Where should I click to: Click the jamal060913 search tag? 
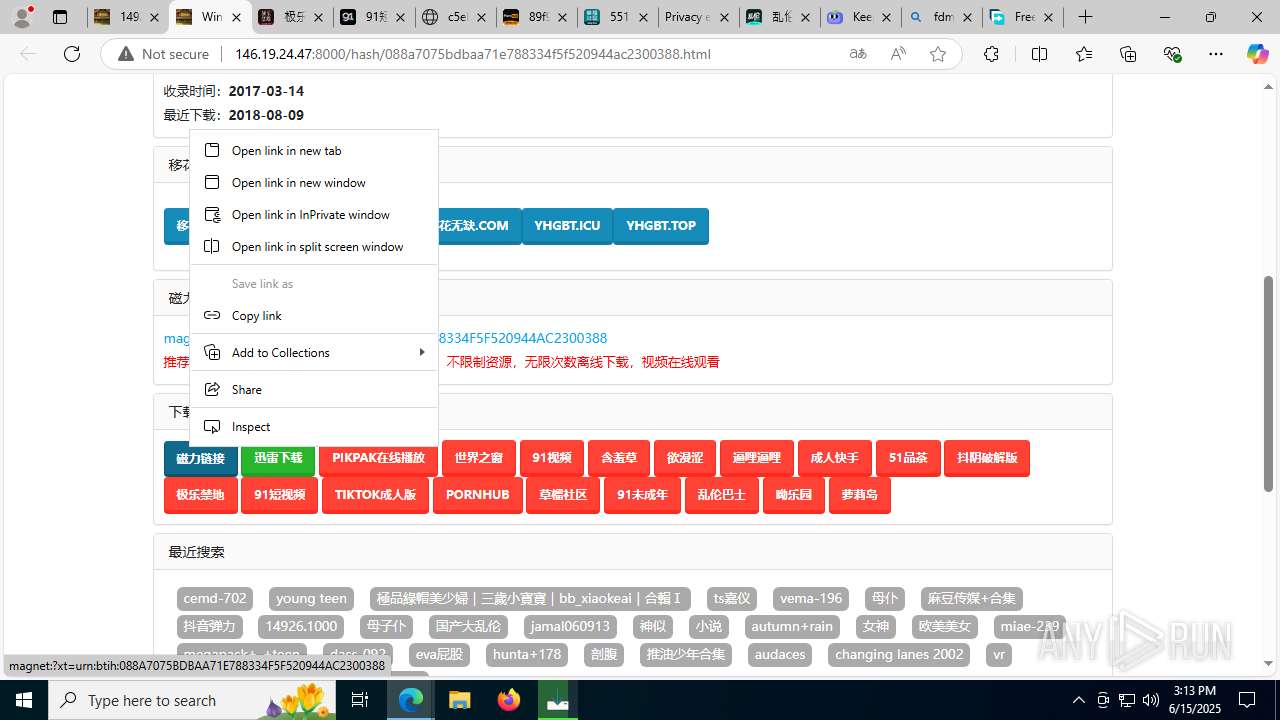(x=570, y=626)
